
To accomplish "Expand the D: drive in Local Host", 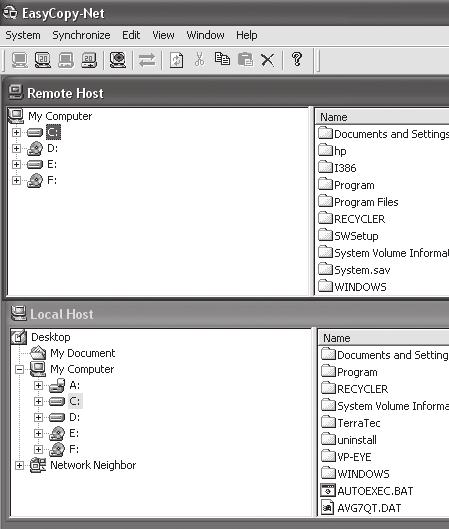I will [38, 417].
